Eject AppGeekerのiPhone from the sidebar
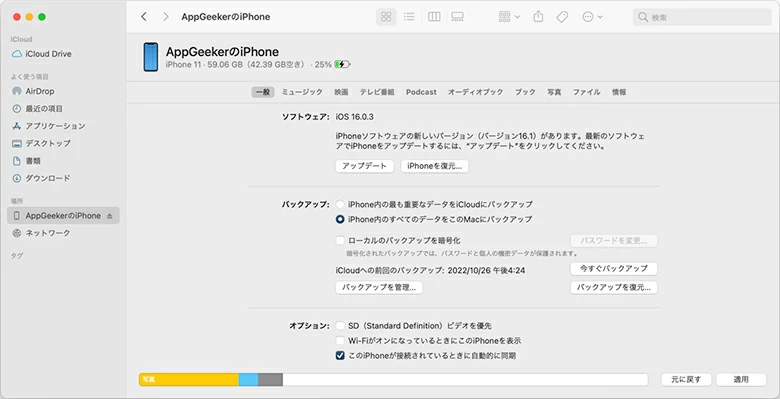 pyautogui.click(x=109, y=216)
